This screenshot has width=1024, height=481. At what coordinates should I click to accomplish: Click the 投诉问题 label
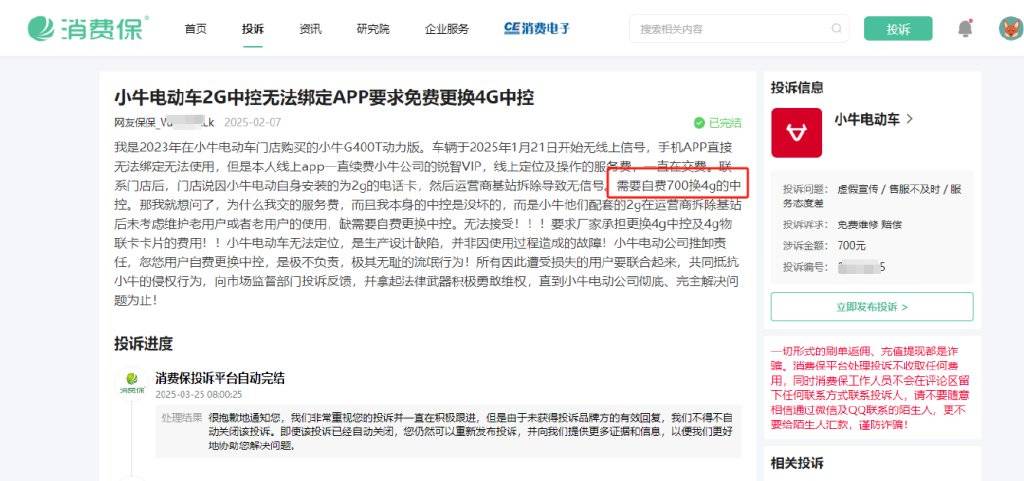[807, 189]
